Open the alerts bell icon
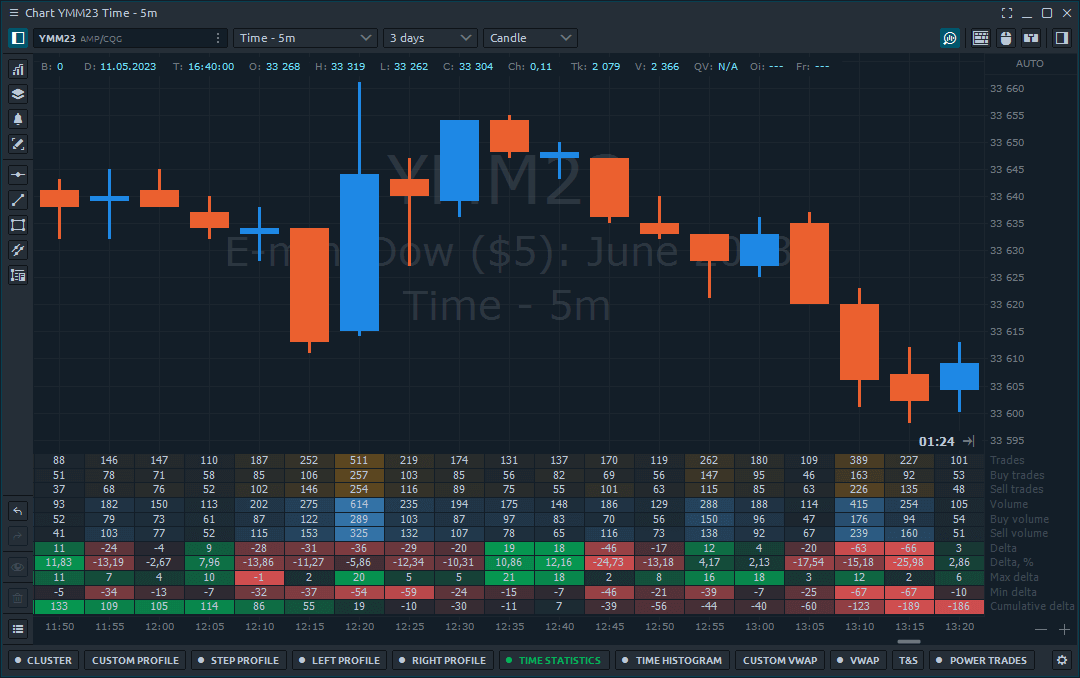 click(17, 119)
